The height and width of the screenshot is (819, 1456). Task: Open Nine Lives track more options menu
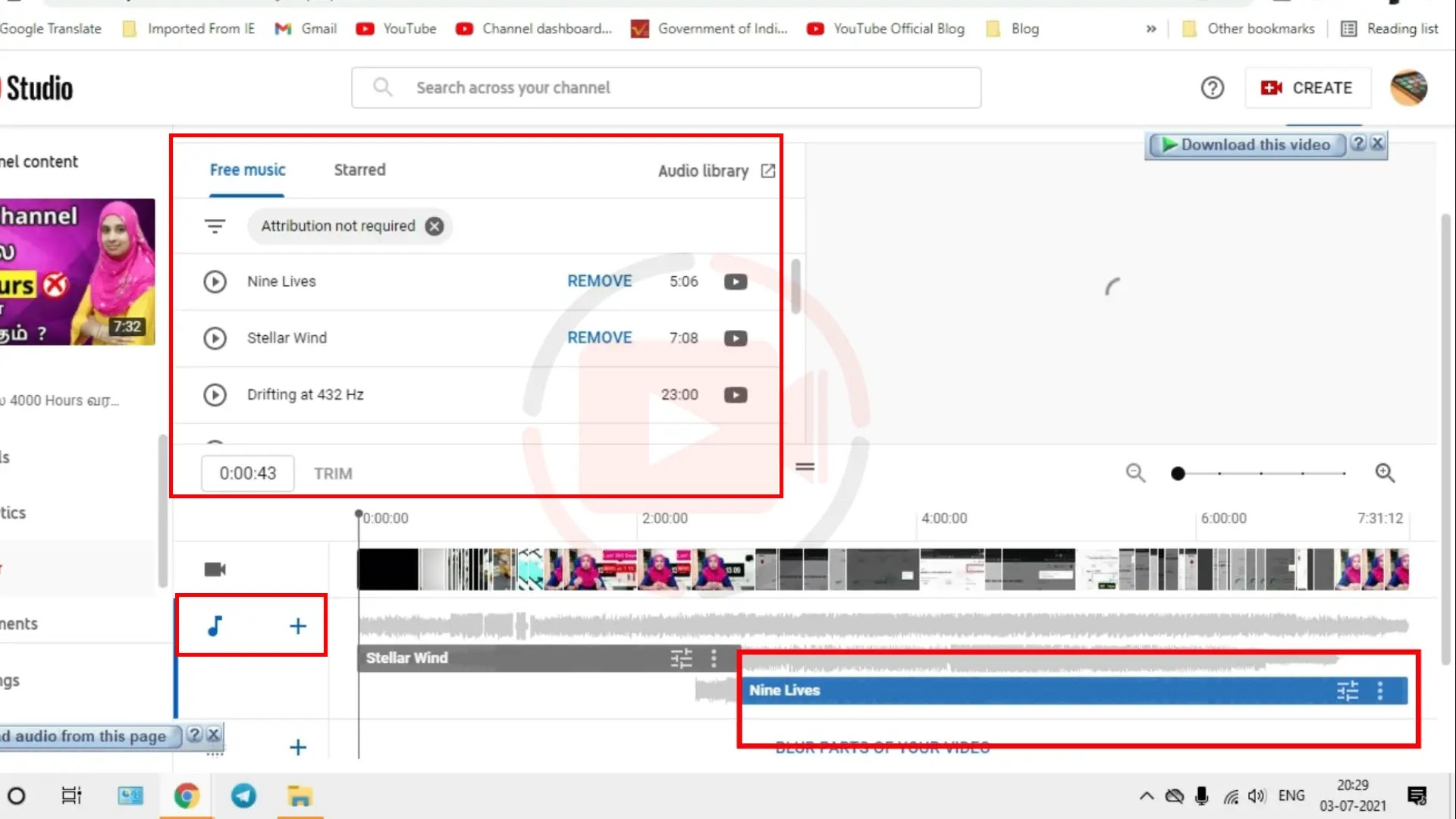pos(1380,691)
